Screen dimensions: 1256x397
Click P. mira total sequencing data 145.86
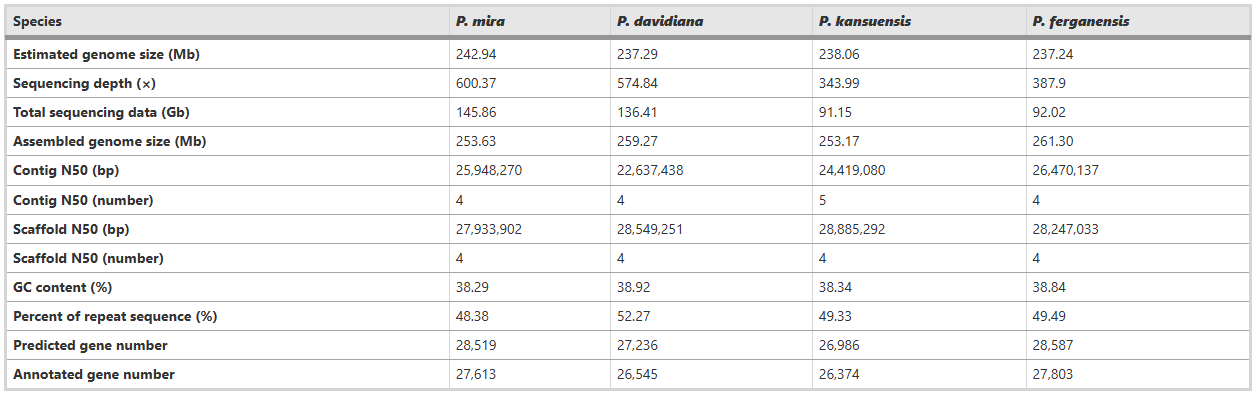tap(473, 112)
